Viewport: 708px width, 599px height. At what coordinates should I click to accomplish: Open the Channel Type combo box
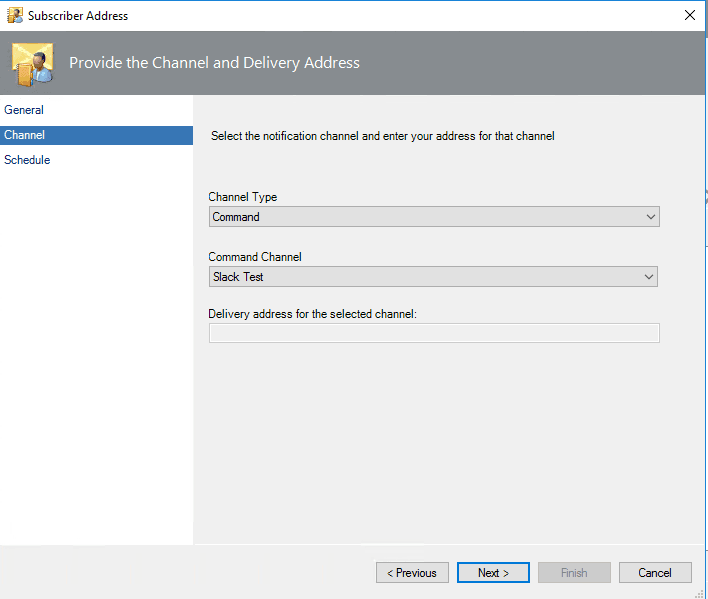pos(434,217)
